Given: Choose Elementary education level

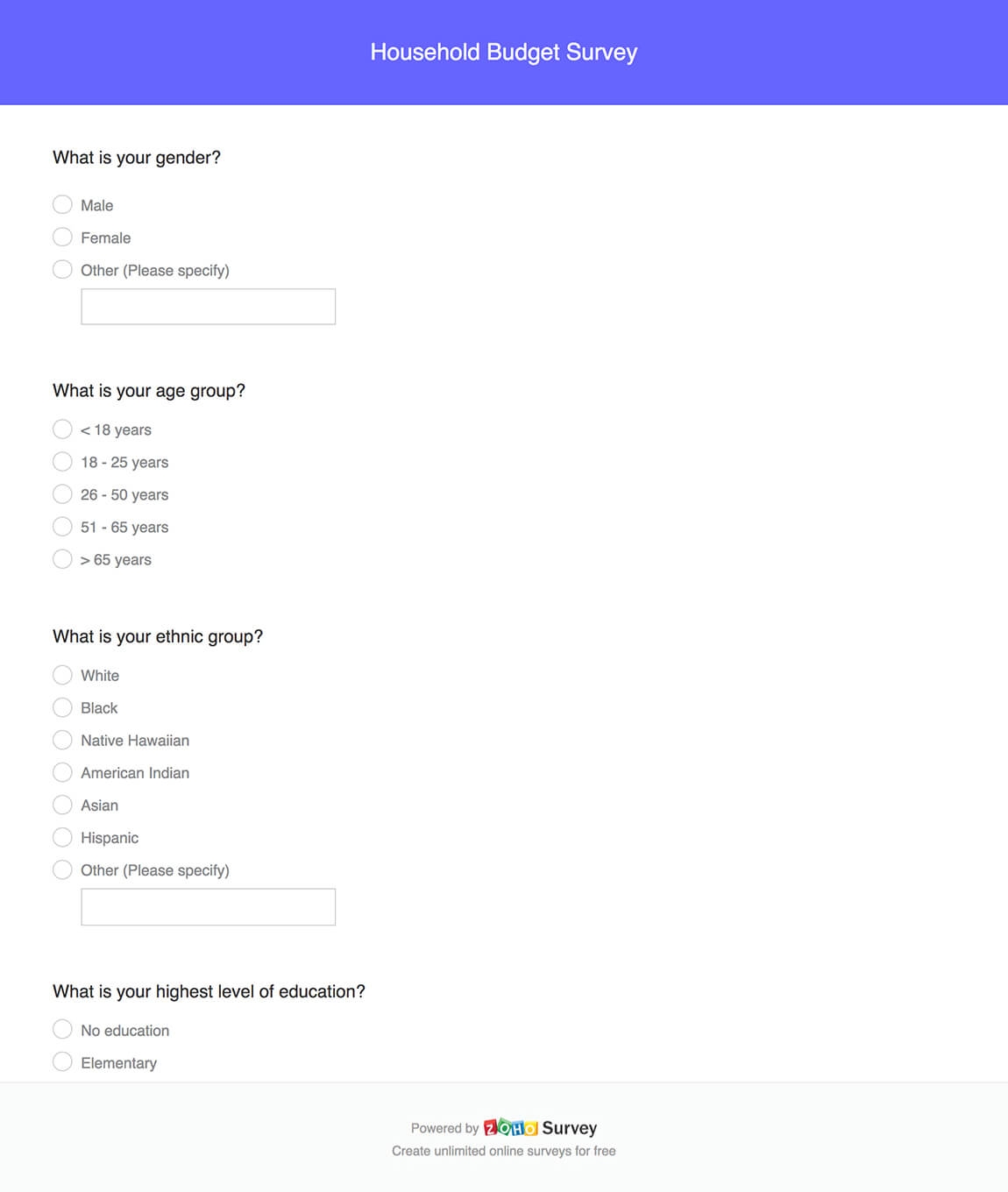Looking at the screenshot, I should pos(62,1062).
